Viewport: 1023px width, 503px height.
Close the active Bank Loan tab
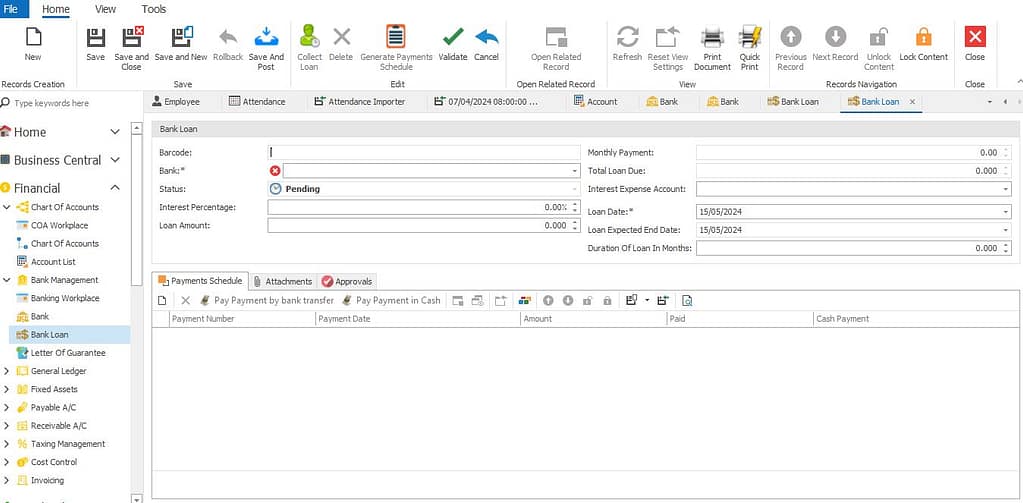click(912, 102)
